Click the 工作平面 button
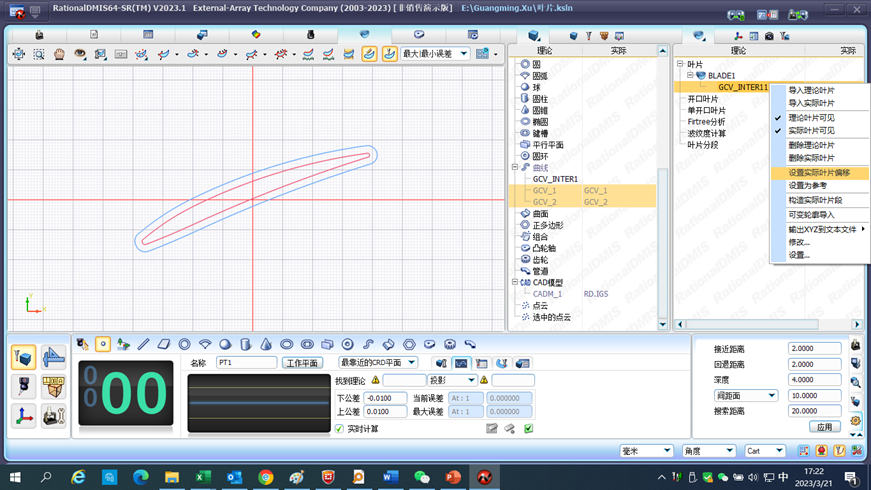This screenshot has height=490, width=871. pyautogui.click(x=303, y=363)
